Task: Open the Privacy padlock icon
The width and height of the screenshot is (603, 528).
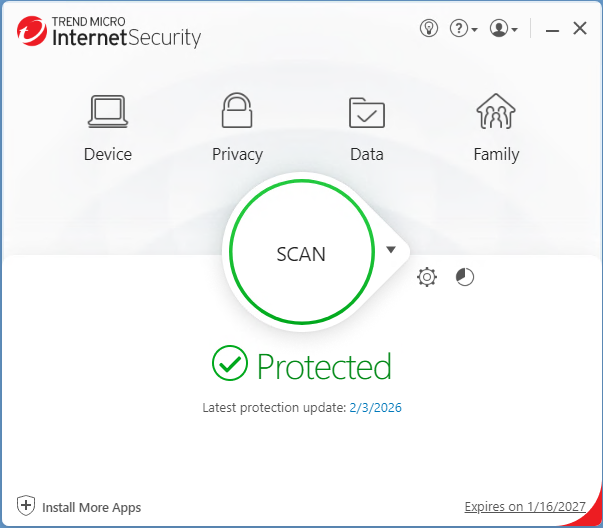Action: pos(237,110)
